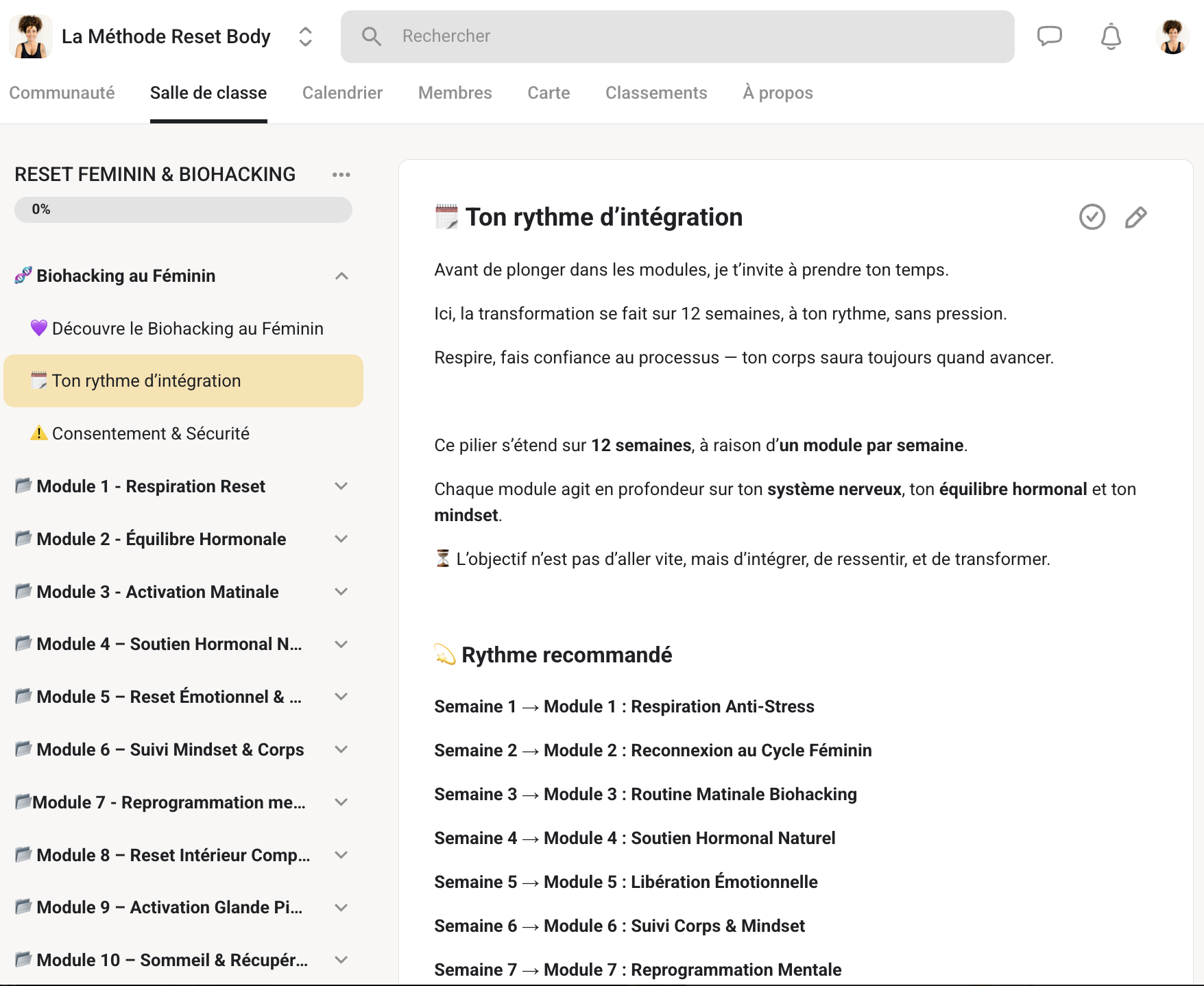Open the user profile avatar menu
The width and height of the screenshot is (1204, 986).
[x=1172, y=36]
